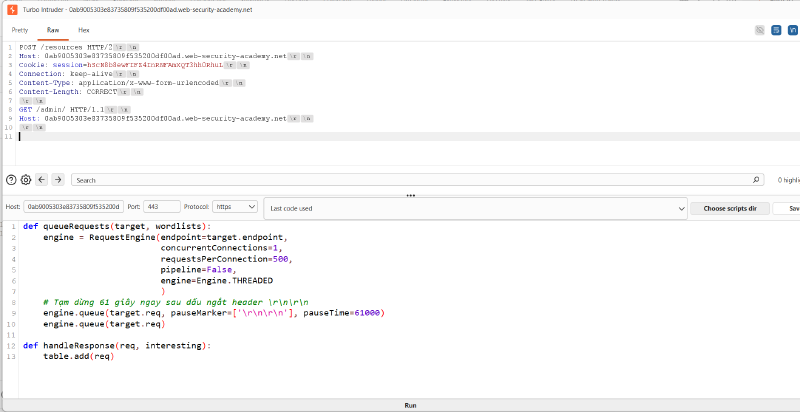This screenshot has height=412, width=800.
Task: Click the 'pipeline=False,' code line
Action: point(199,270)
